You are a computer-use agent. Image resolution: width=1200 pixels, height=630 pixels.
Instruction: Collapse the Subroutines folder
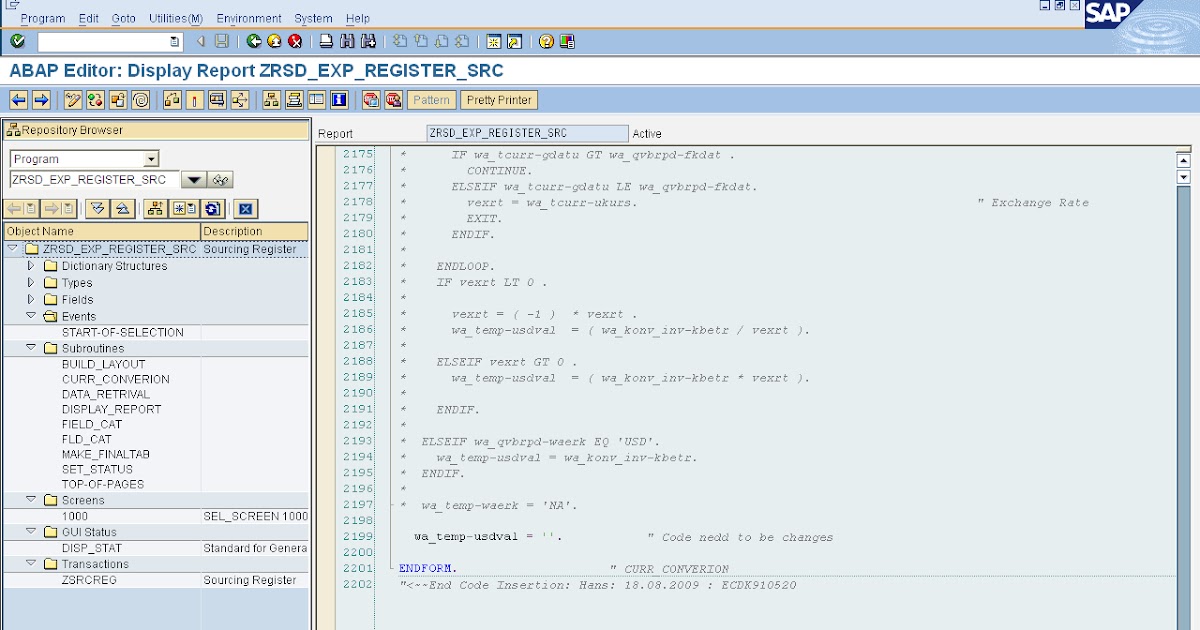(31, 348)
